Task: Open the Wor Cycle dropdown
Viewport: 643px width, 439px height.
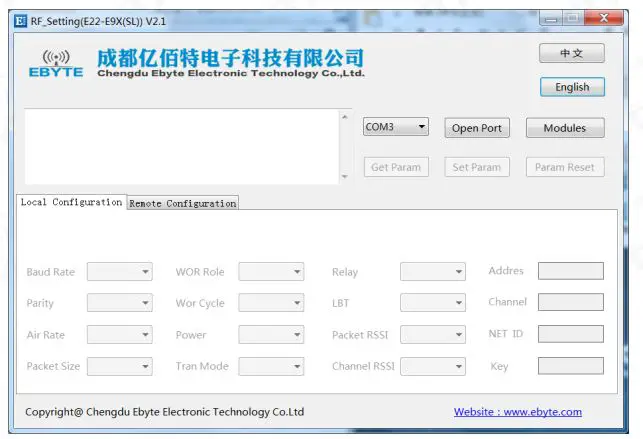Action: click(x=271, y=303)
